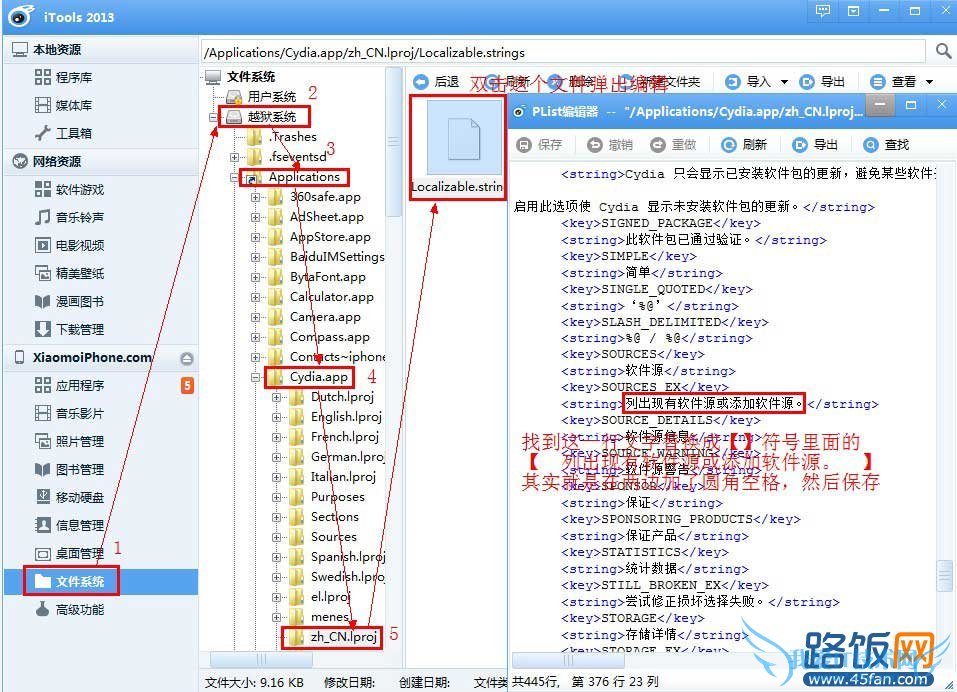Select 用户系统 in file tree
This screenshot has width=957, height=692.
click(x=272, y=96)
